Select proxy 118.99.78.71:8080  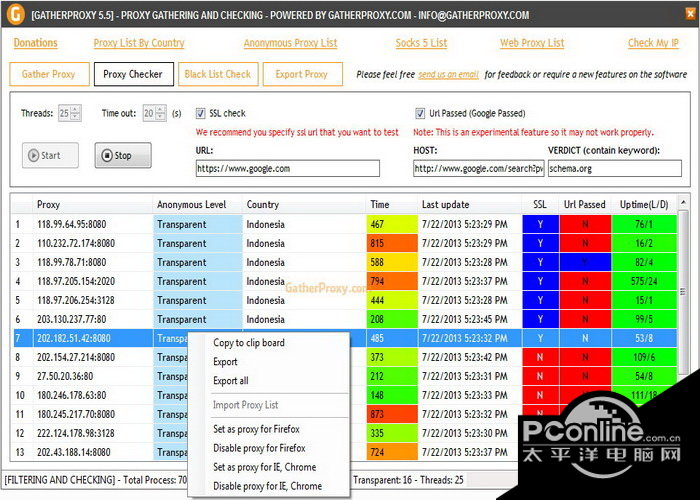71,262
